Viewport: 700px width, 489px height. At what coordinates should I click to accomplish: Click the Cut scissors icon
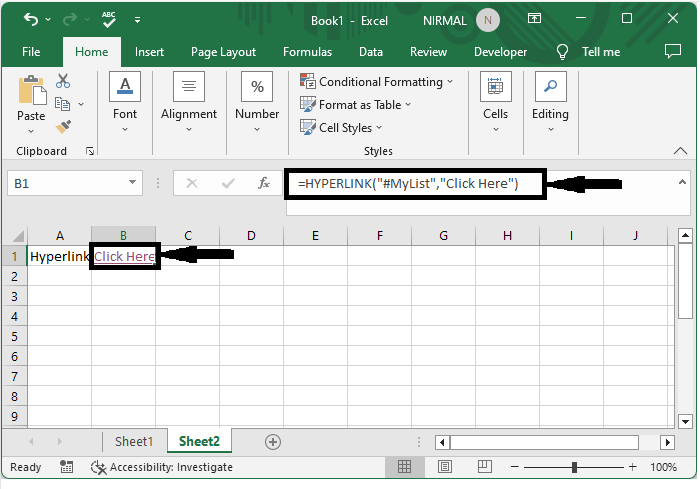point(63,81)
